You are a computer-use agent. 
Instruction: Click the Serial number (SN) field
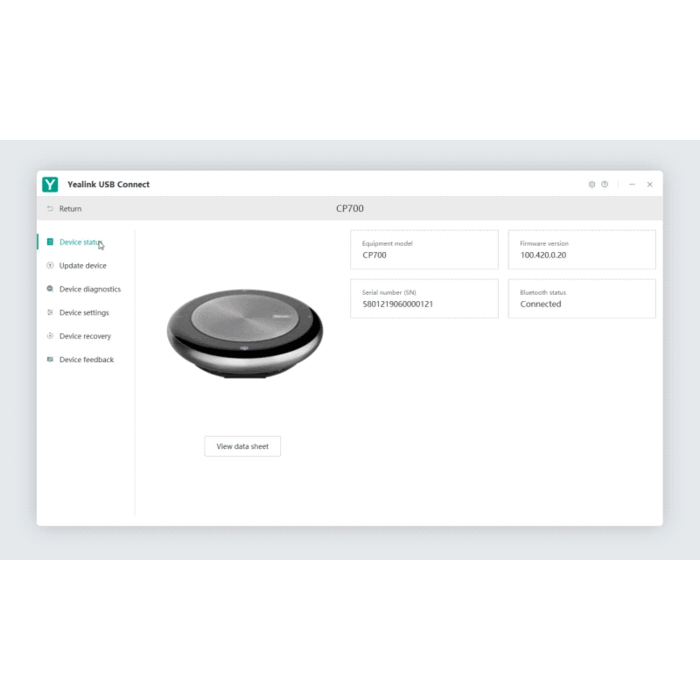coord(424,299)
